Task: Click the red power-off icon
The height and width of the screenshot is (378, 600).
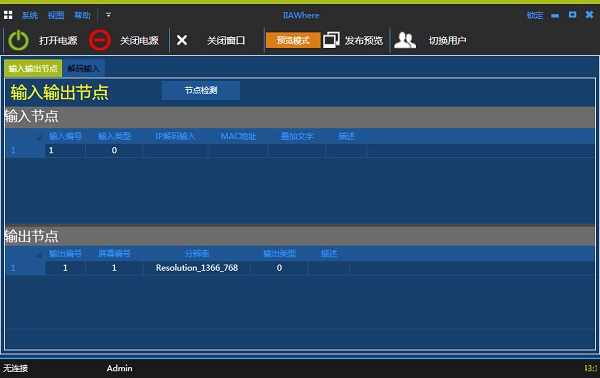Action: [100, 40]
